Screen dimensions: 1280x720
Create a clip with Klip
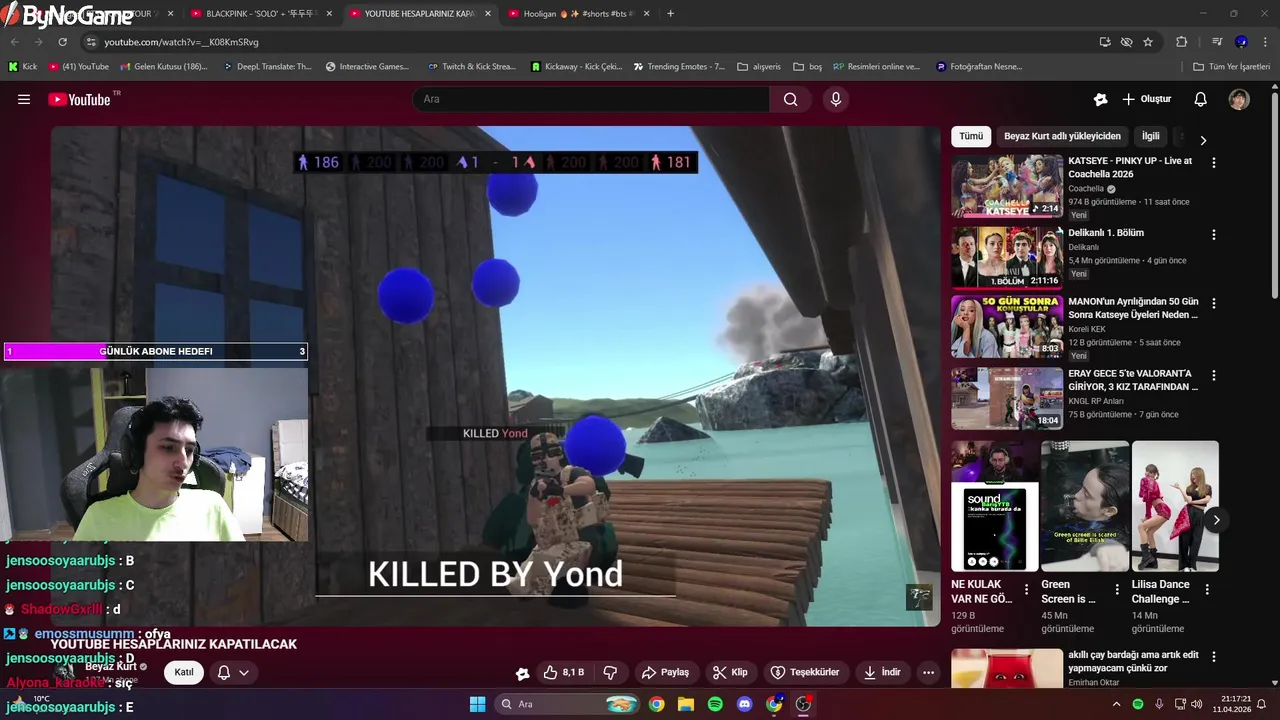(730, 672)
